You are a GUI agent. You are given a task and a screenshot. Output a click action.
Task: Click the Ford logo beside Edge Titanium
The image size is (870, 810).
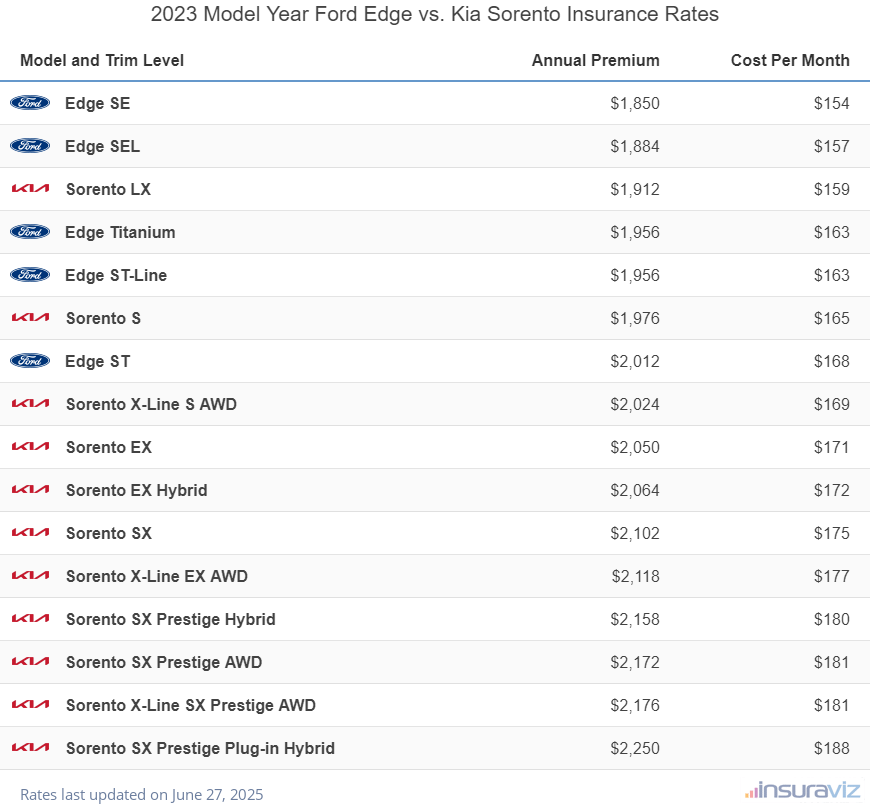point(30,232)
